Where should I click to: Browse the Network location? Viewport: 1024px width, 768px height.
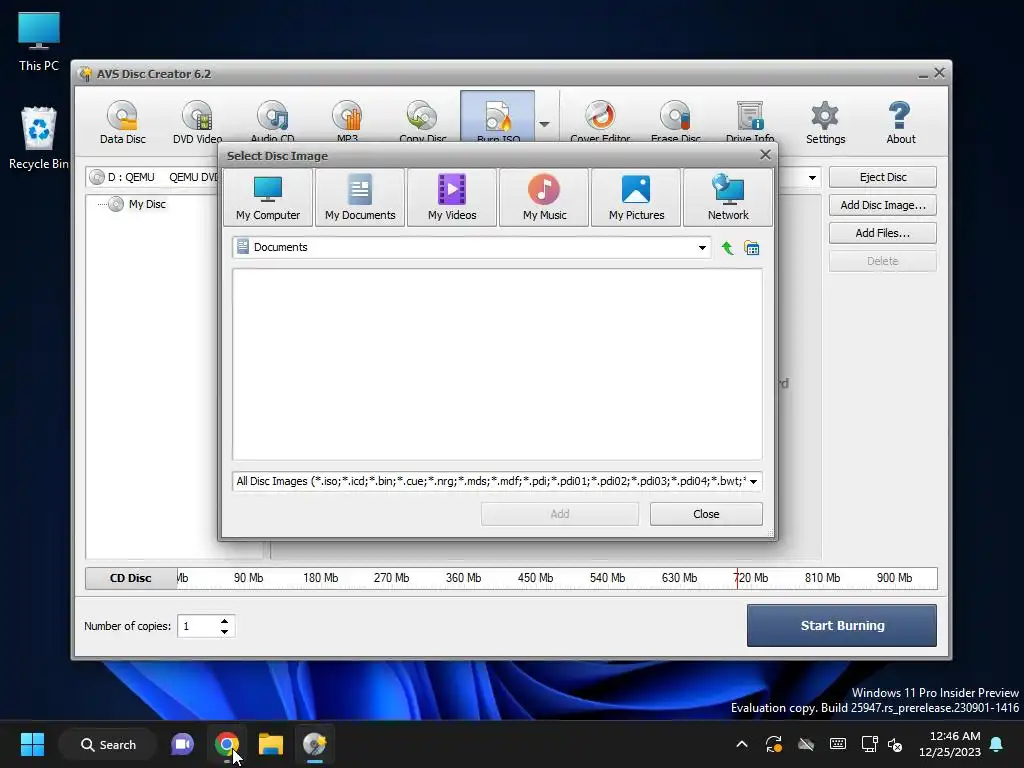[x=728, y=198]
